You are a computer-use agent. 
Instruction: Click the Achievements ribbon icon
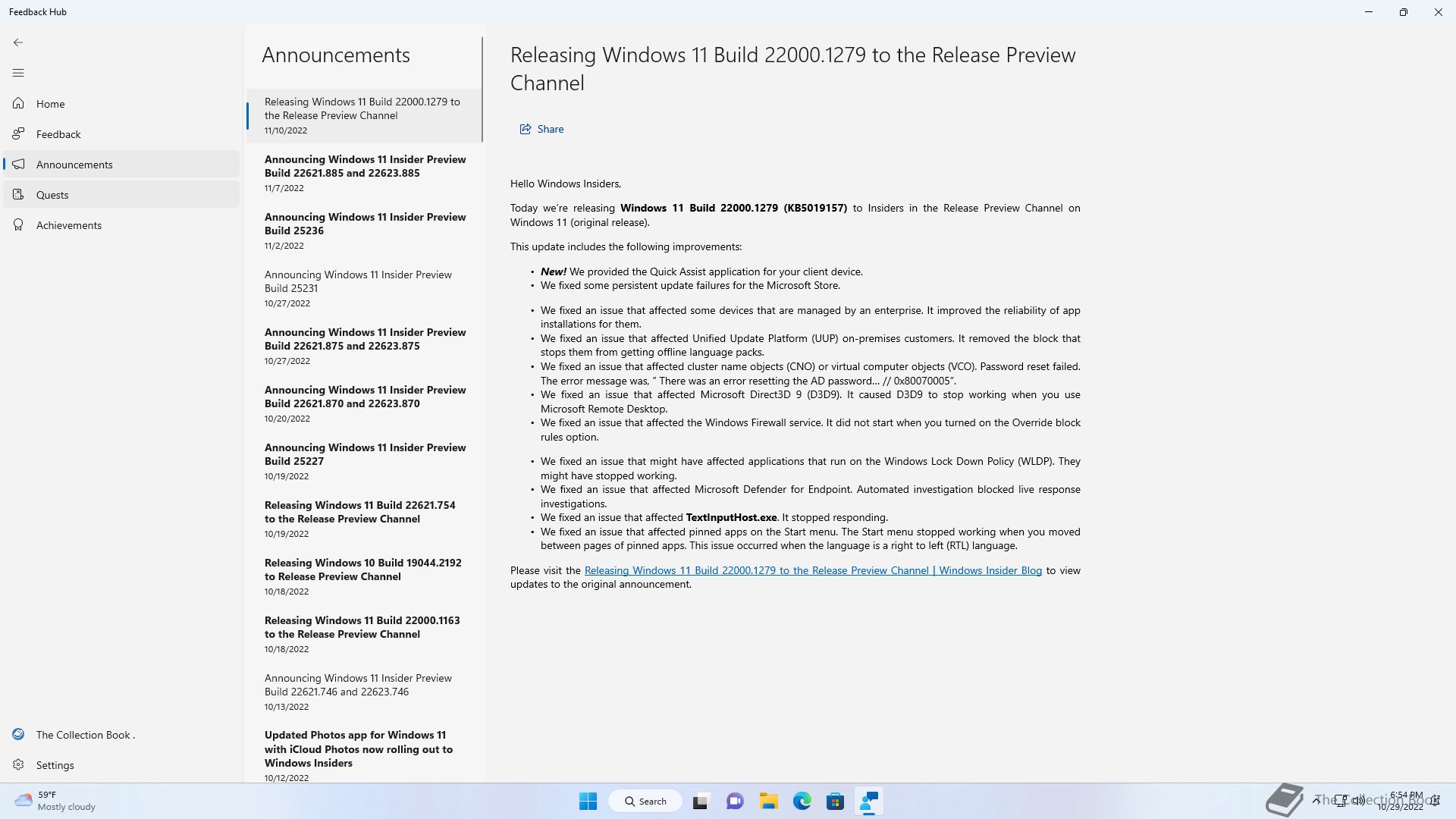tap(18, 224)
